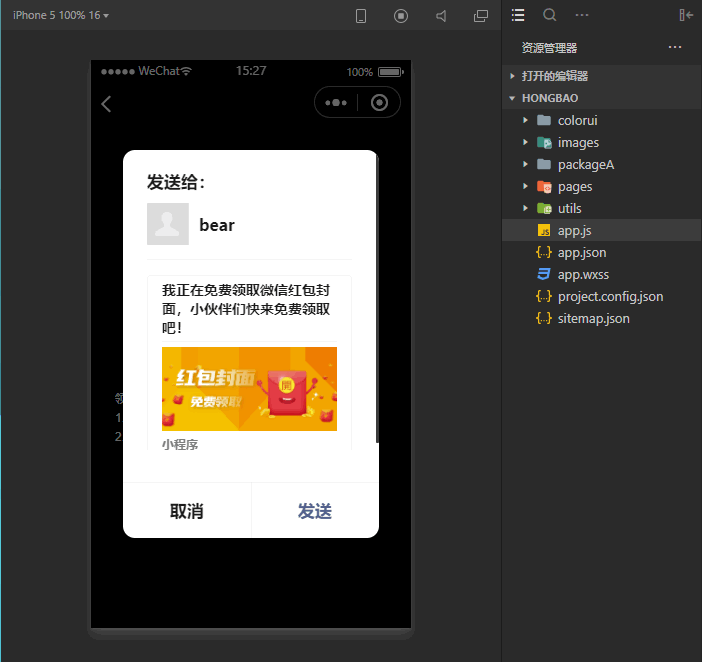Viewport: 702px width, 662px height.
Task: Collapse the HONGBAO project root
Action: tap(602, 98)
